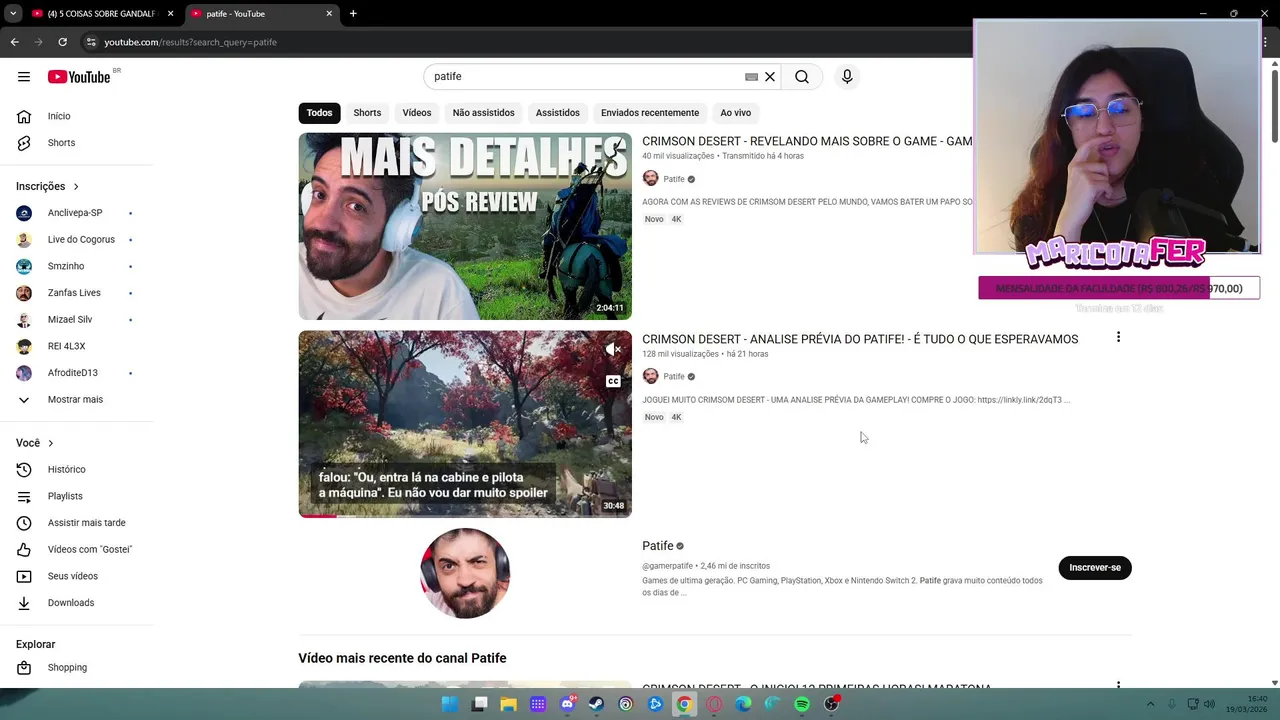Open File Explorer from the taskbar
The width and height of the screenshot is (1280, 720).
pos(508,704)
